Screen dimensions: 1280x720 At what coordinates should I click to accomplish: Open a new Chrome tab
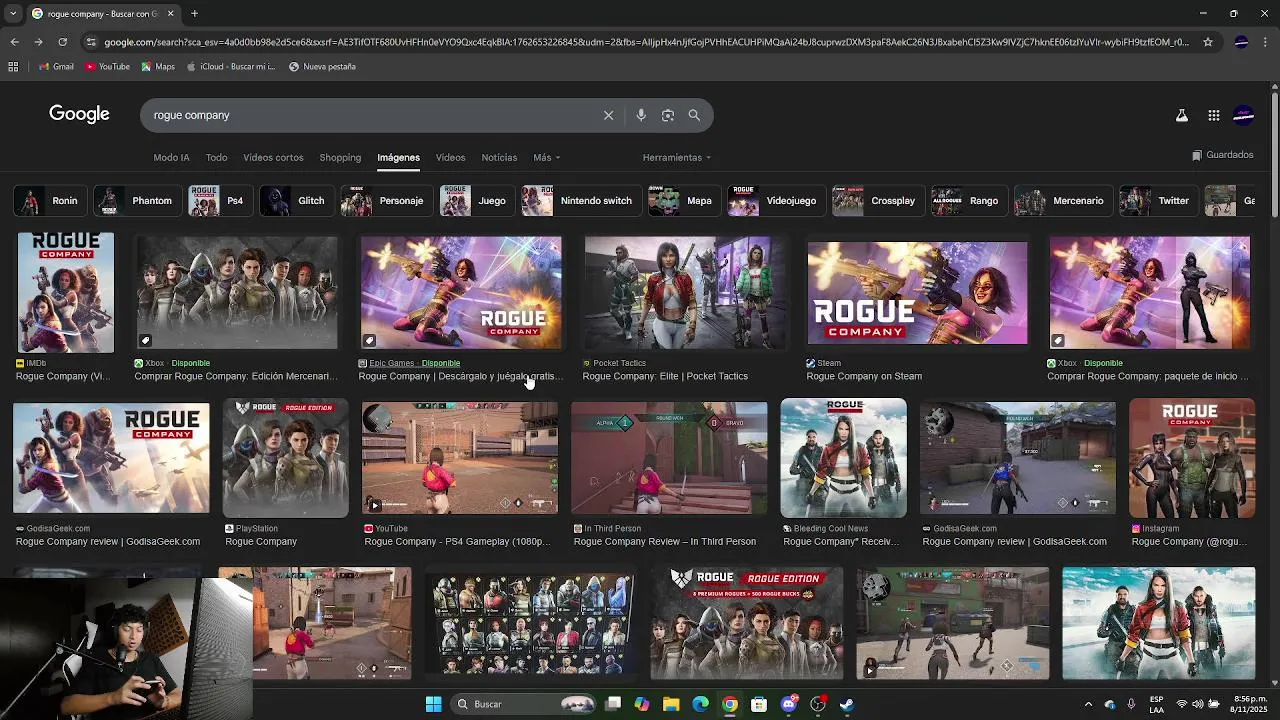(x=194, y=13)
